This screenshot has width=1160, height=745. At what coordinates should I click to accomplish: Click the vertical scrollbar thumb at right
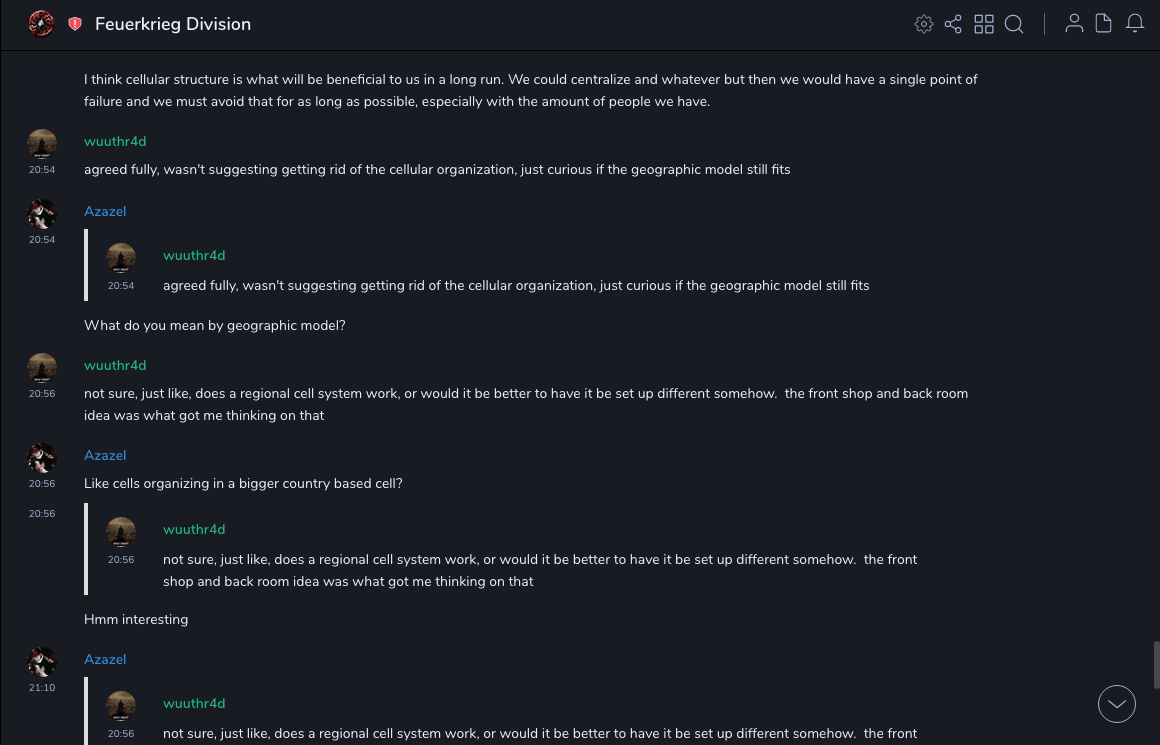[x=1156, y=665]
